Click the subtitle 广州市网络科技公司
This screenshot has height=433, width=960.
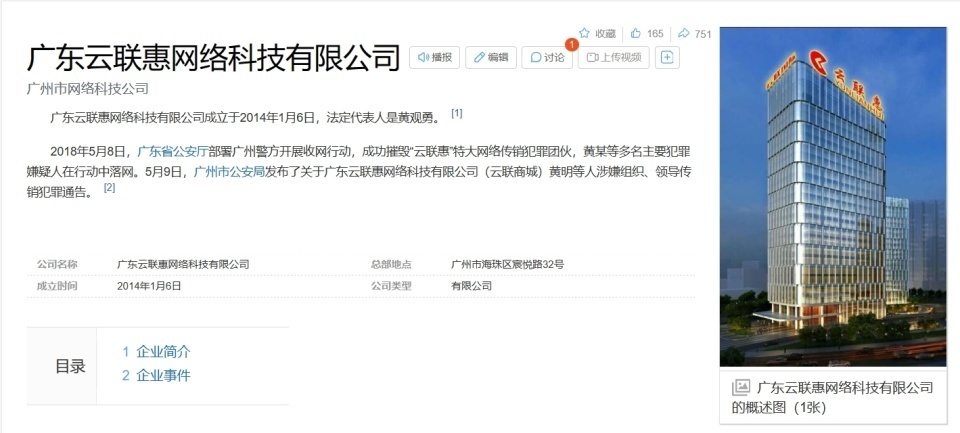point(88,89)
